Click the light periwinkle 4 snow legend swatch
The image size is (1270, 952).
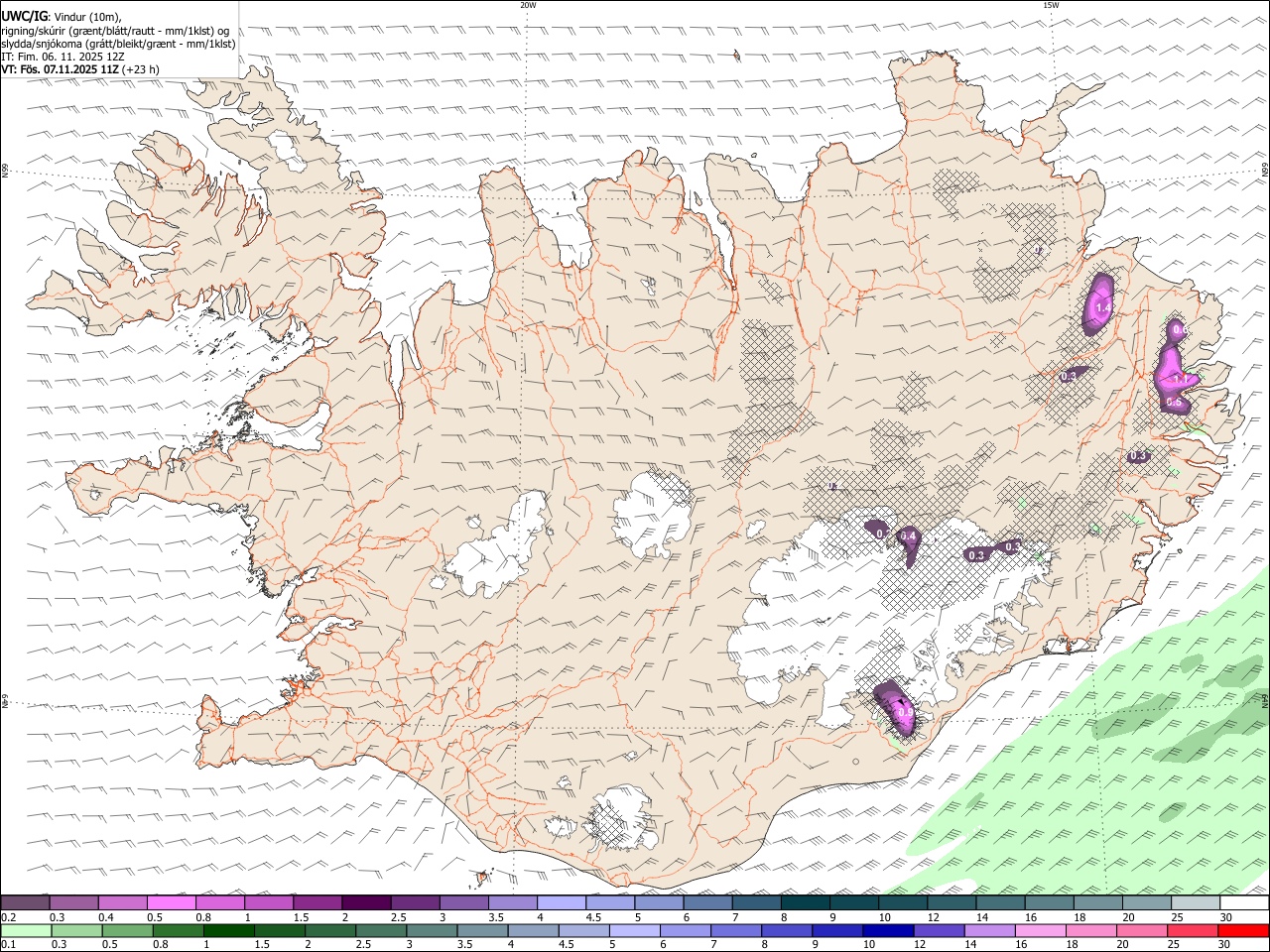point(562,902)
